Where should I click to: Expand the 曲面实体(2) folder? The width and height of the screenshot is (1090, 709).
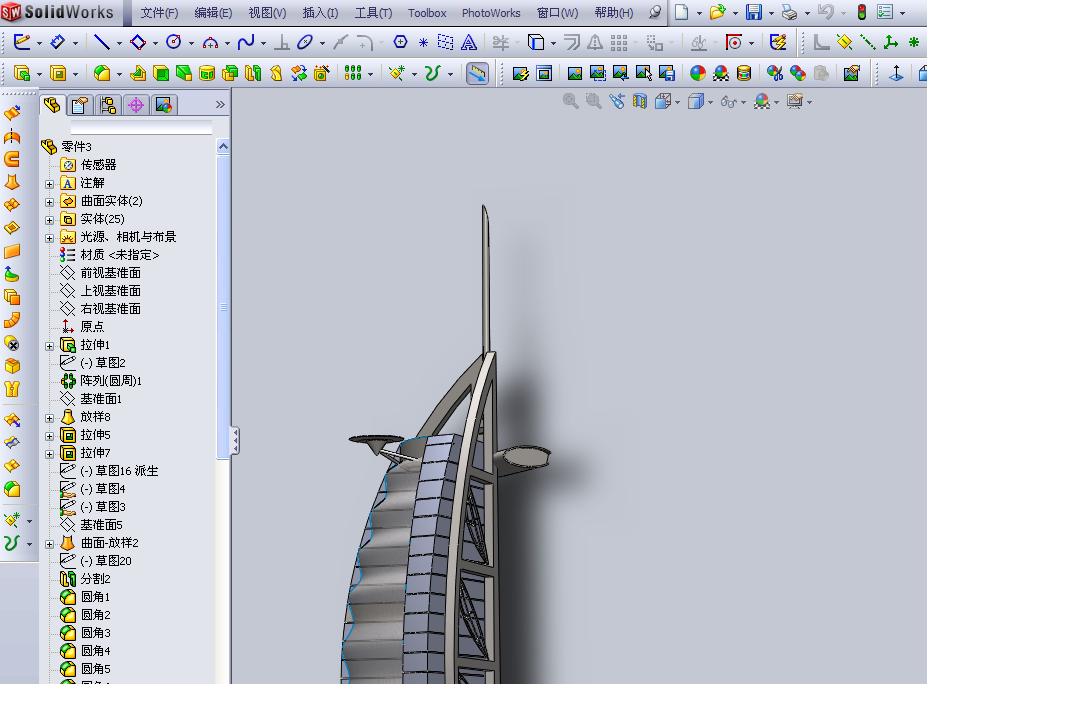[x=49, y=202]
